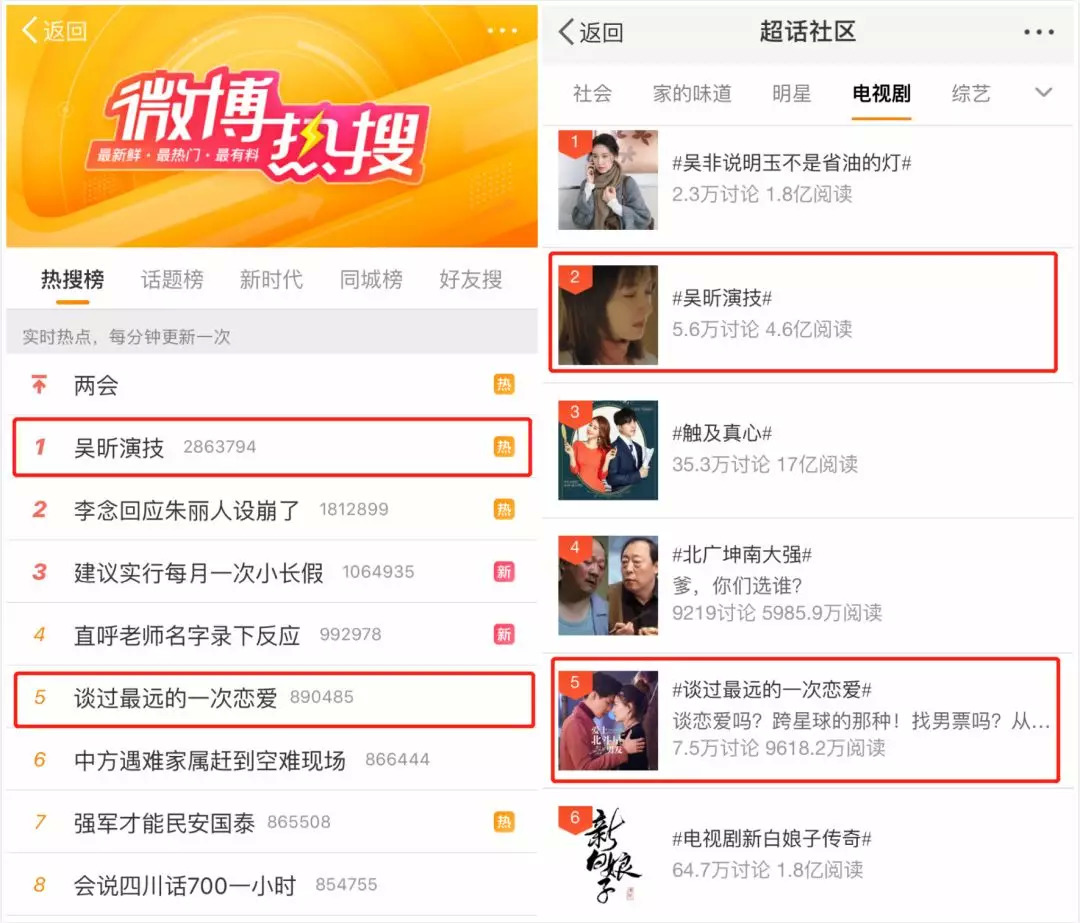Image resolution: width=1080 pixels, height=923 pixels.
Task: Open hot search entry 谈过最远的一次恋爱
Action: tap(273, 698)
